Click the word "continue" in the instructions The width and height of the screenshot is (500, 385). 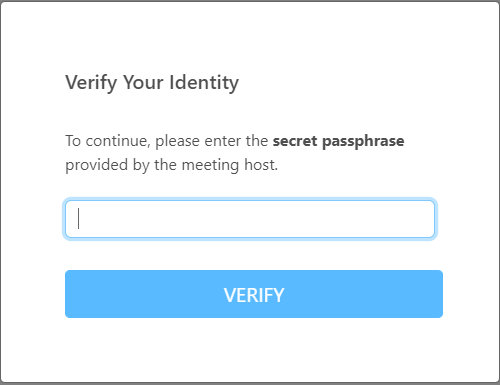pos(116,141)
